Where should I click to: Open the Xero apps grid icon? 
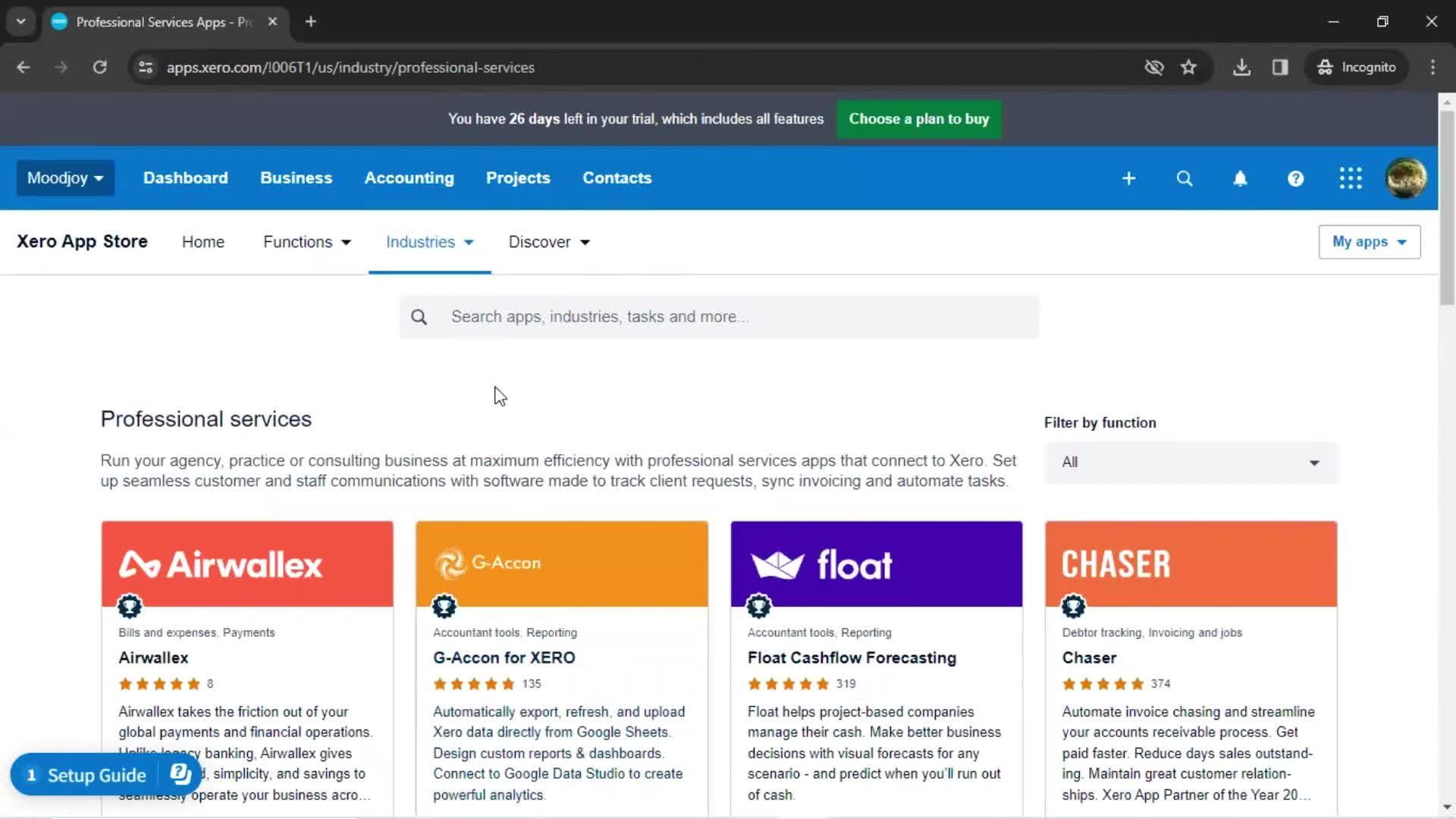pos(1351,178)
